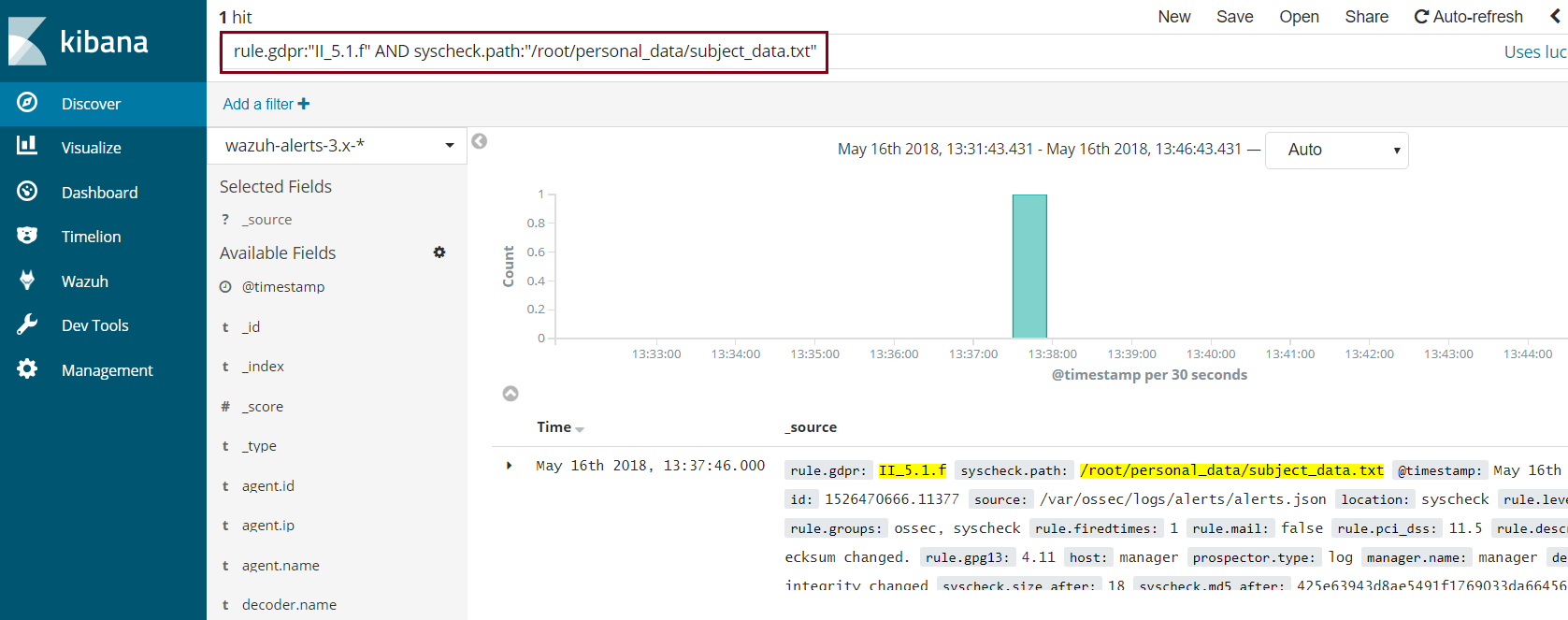This screenshot has height=620, width=1568.
Task: Click the Dashboard label in the sidebar
Action: [100, 193]
